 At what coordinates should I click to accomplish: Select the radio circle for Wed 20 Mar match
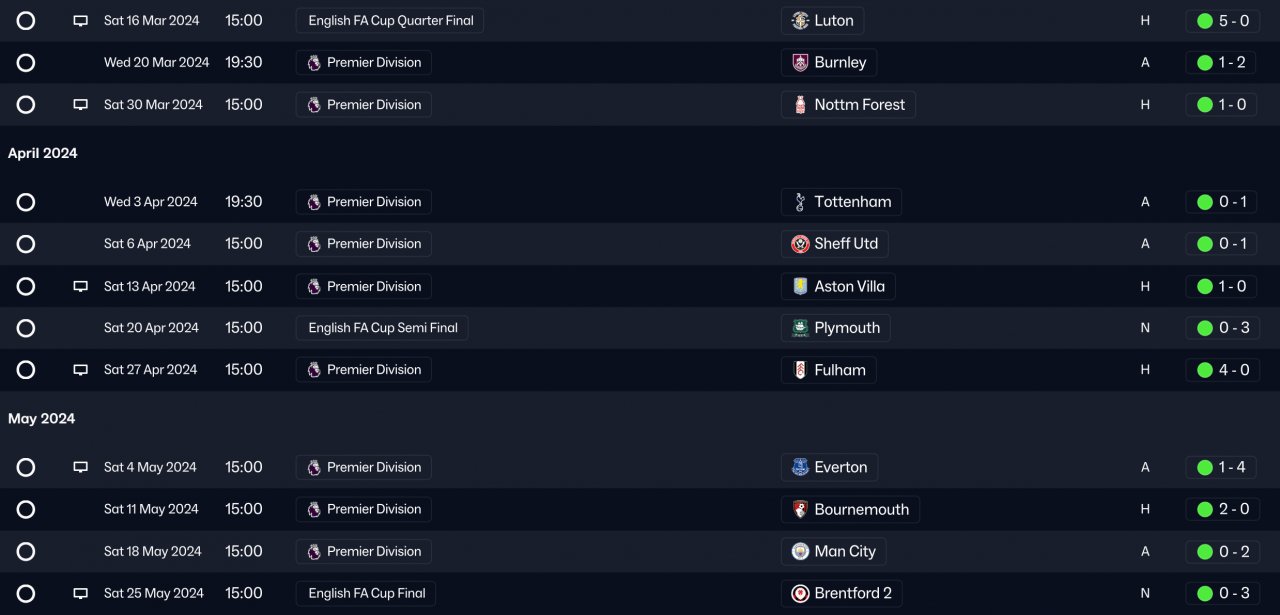[26, 63]
